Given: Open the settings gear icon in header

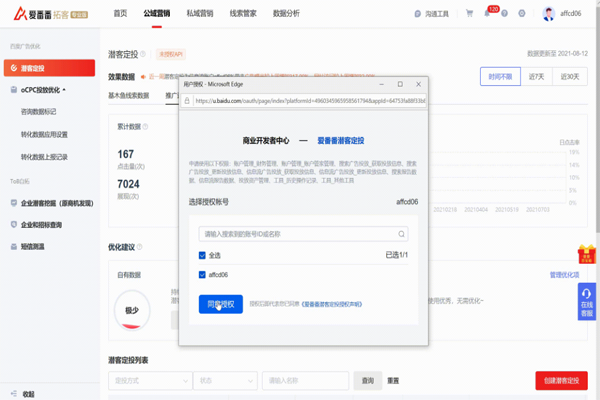Looking at the screenshot, I should [522, 13].
